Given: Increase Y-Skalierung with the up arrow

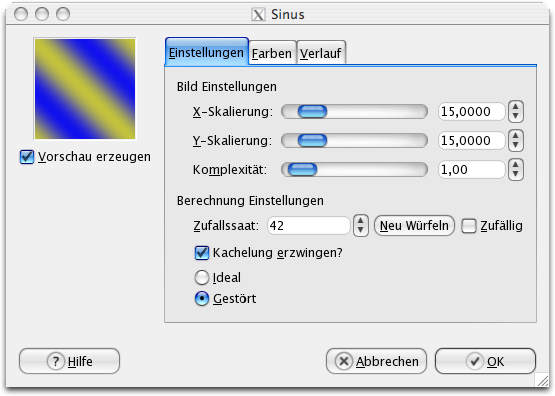Looking at the screenshot, I should [516, 136].
